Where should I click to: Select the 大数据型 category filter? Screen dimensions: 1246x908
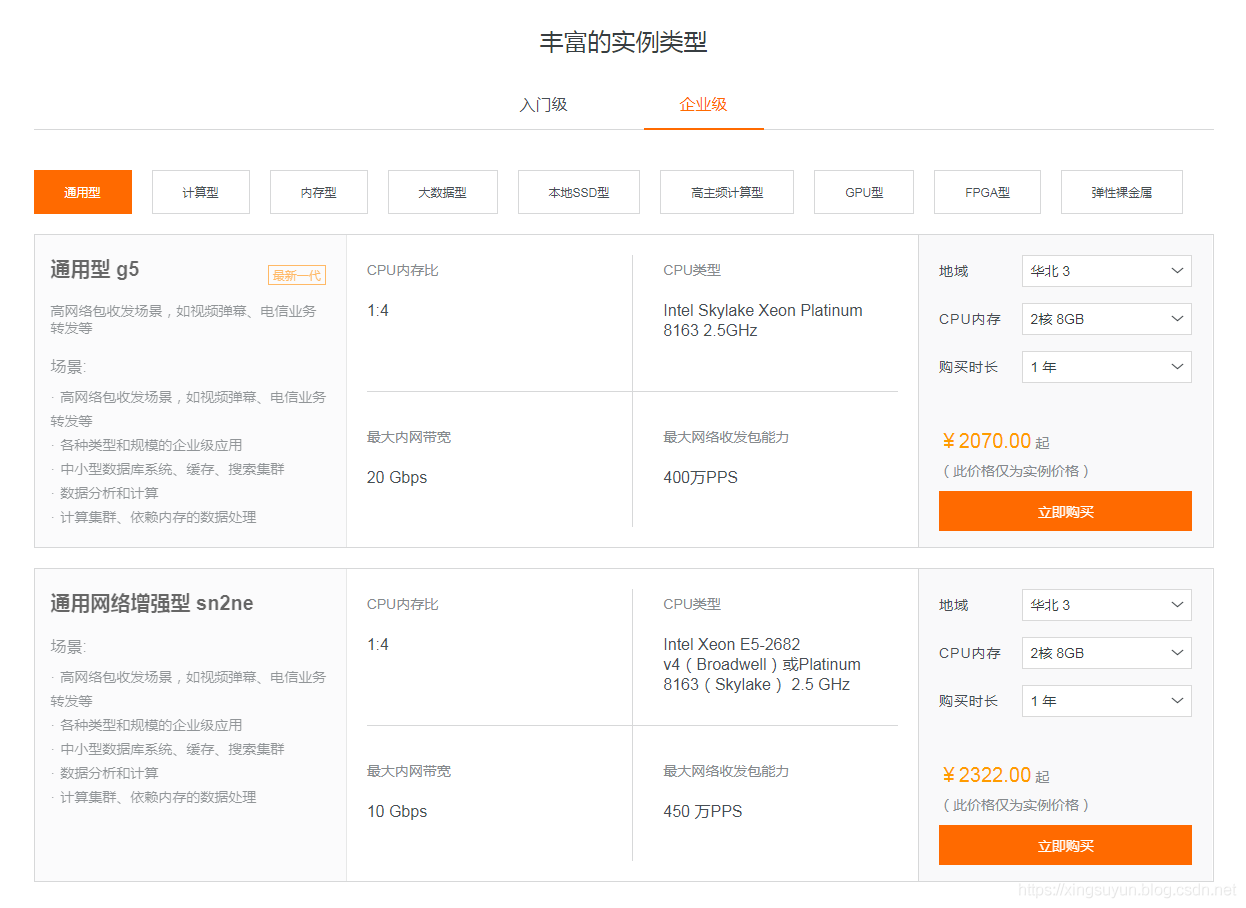tap(442, 191)
